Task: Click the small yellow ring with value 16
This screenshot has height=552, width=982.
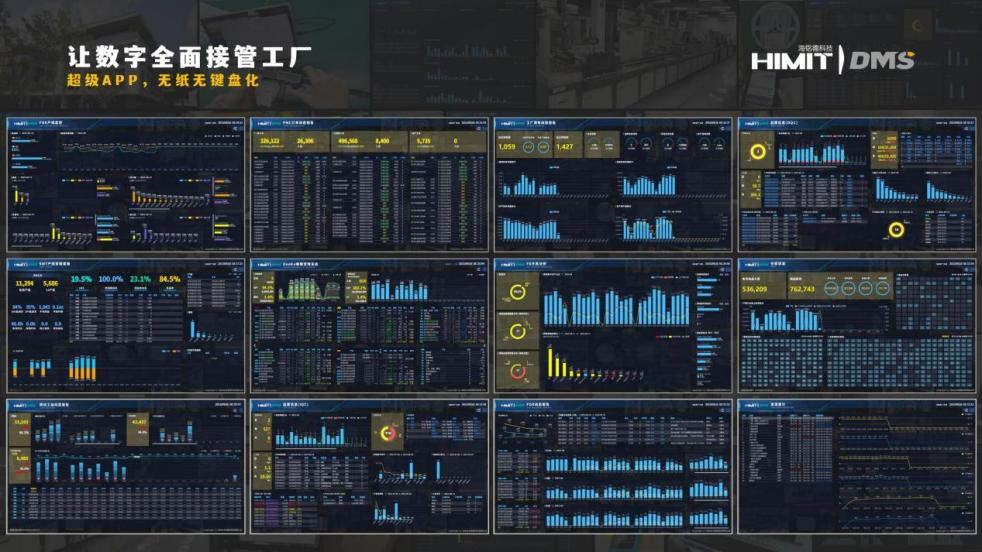Action: pyautogui.click(x=896, y=229)
